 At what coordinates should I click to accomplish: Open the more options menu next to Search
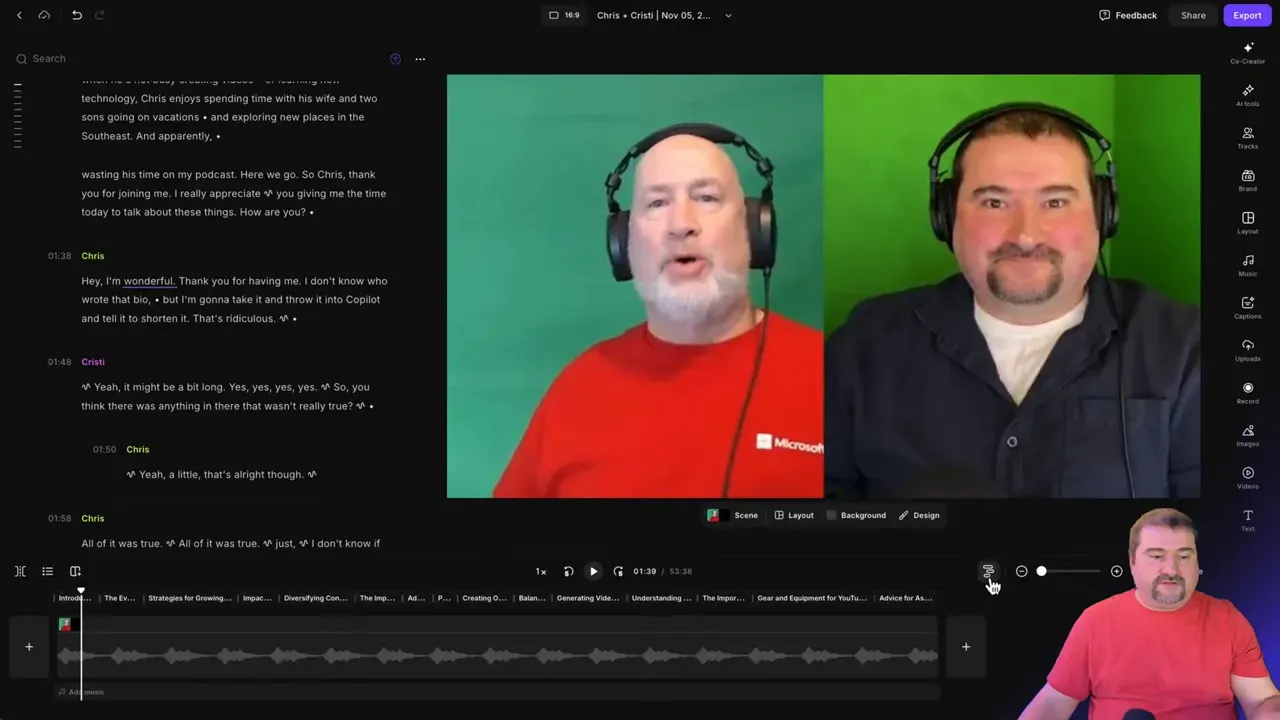click(x=420, y=59)
